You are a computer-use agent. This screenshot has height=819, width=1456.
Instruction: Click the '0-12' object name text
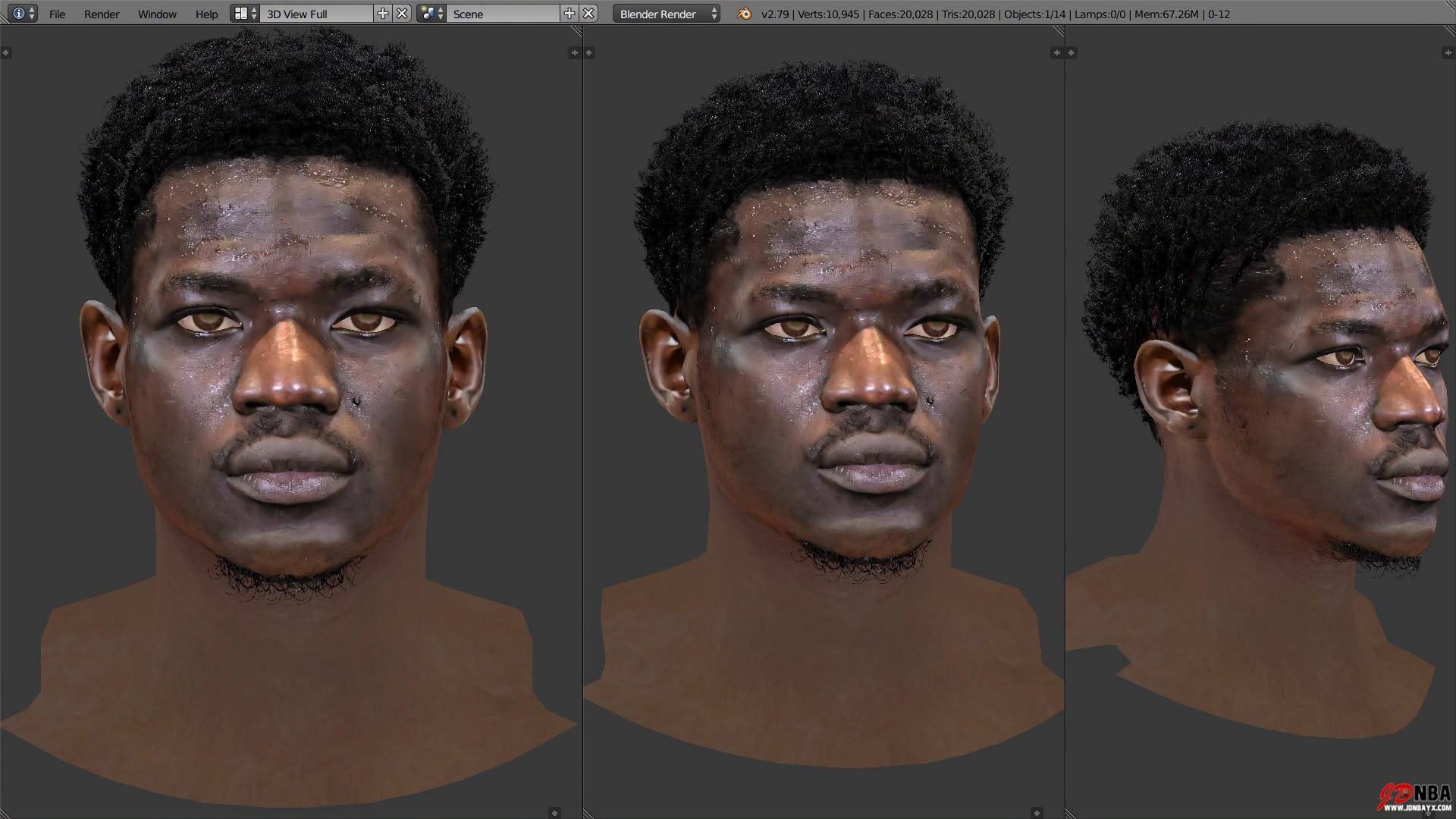click(x=1219, y=14)
